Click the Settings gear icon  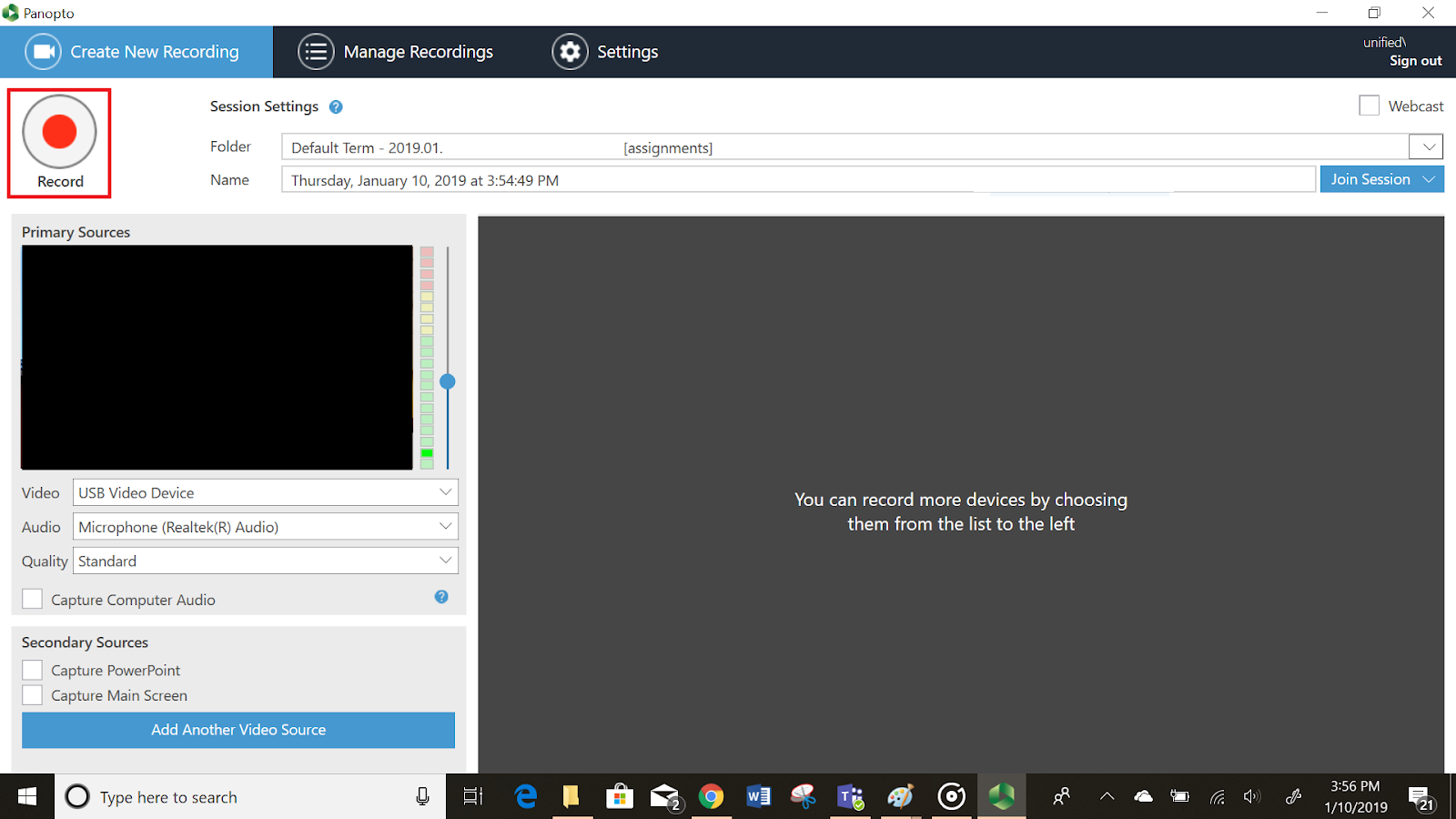(x=570, y=52)
